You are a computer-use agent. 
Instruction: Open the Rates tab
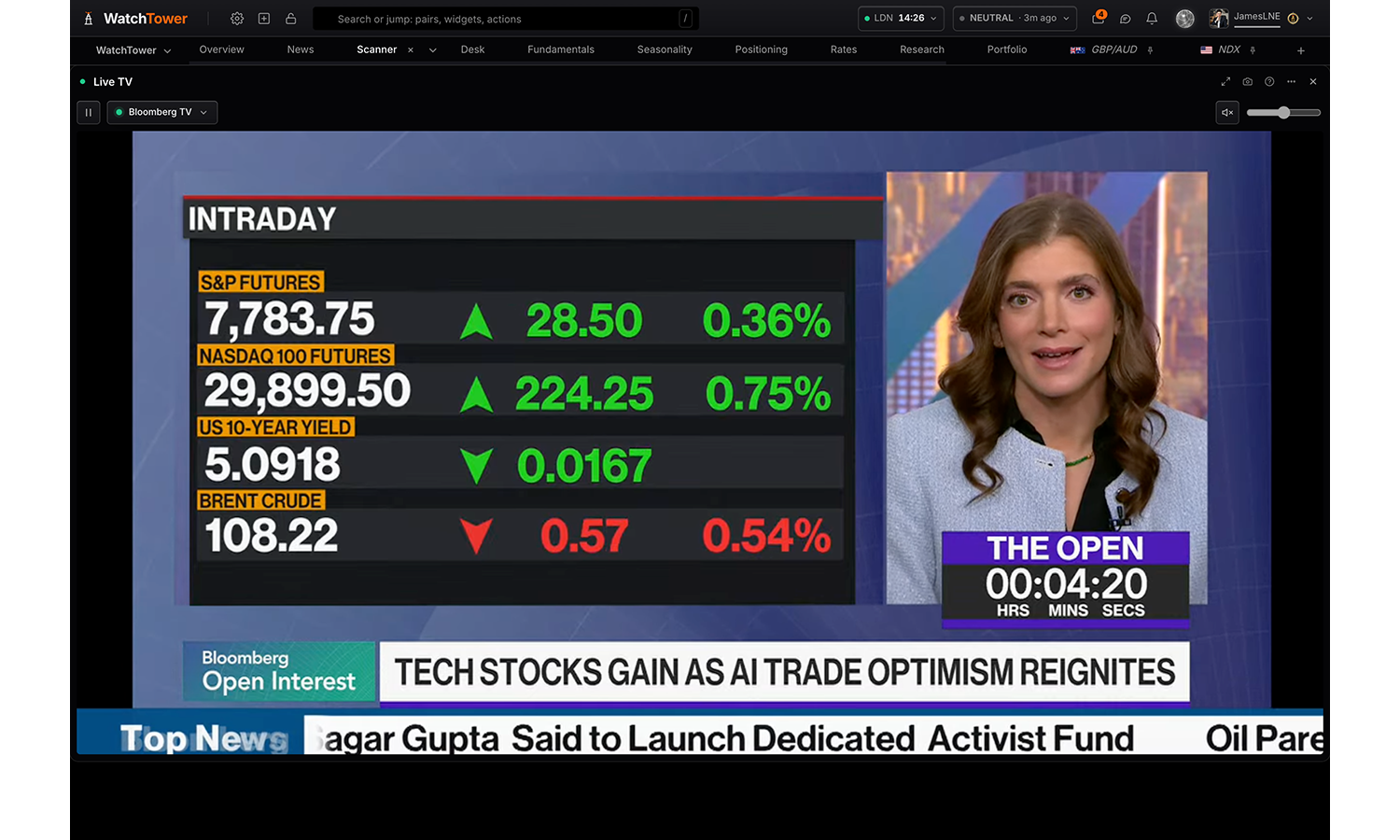[x=844, y=49]
